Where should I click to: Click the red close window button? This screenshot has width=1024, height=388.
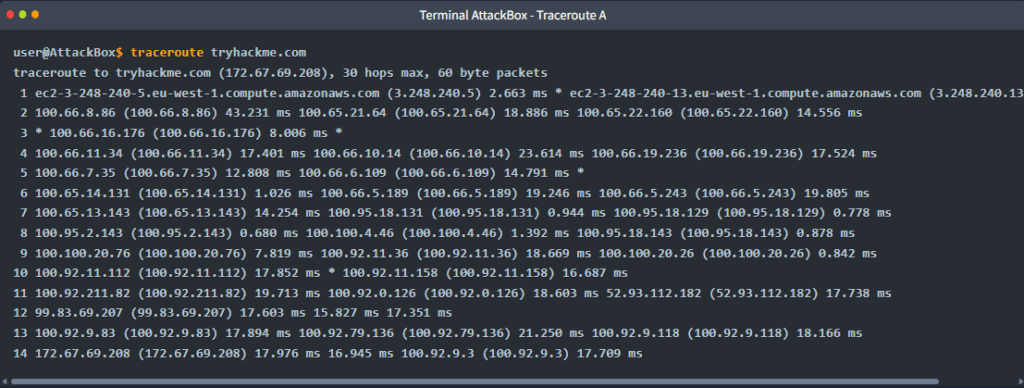coord(10,14)
